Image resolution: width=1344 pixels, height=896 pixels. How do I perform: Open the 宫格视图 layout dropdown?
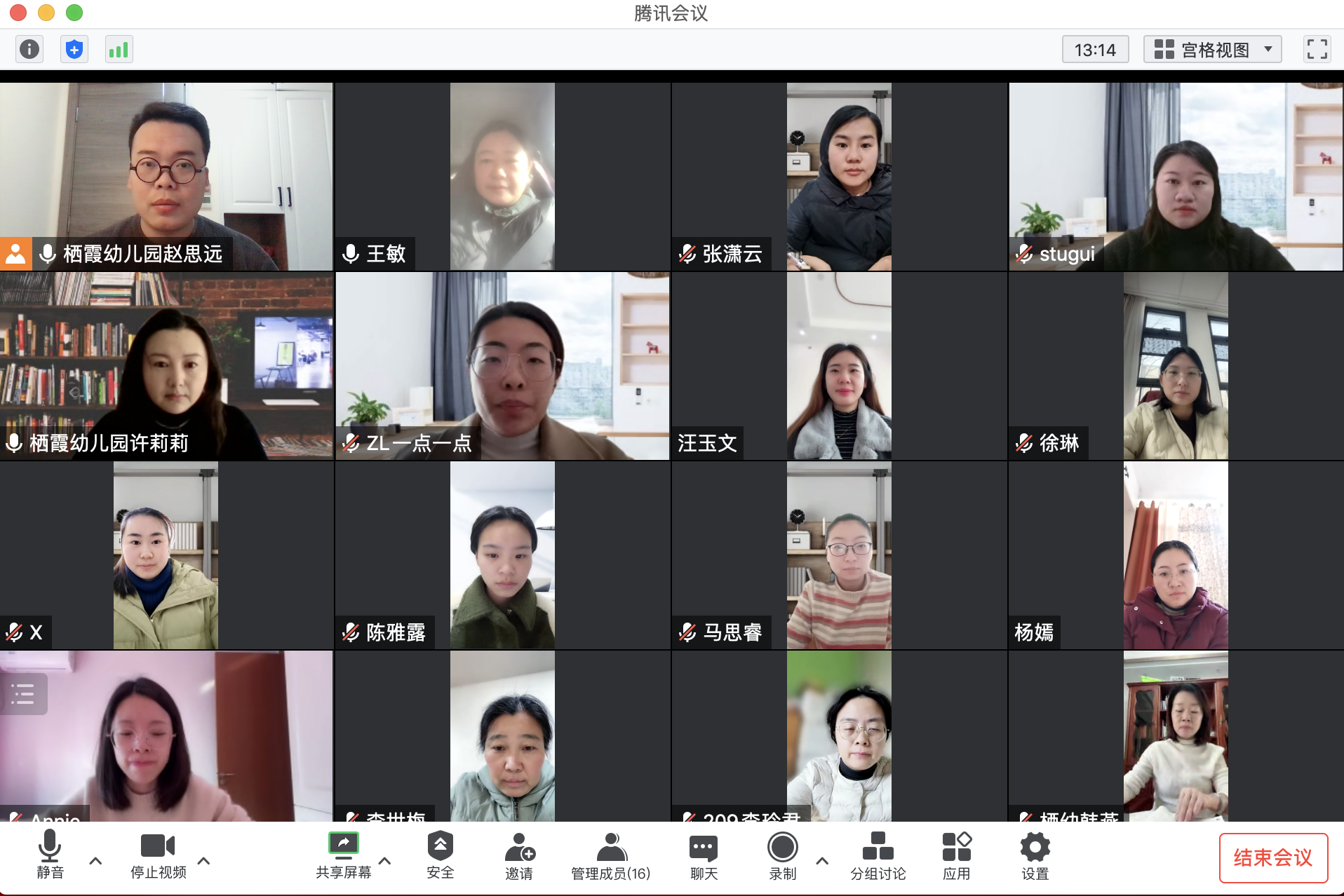click(x=1212, y=50)
